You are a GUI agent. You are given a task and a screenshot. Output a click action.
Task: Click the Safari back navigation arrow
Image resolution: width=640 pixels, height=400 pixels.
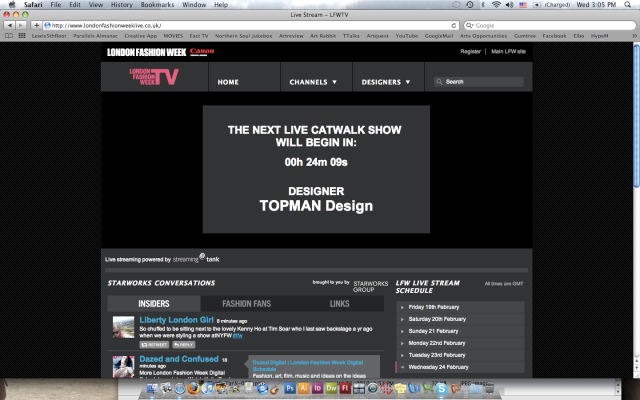tap(9, 25)
